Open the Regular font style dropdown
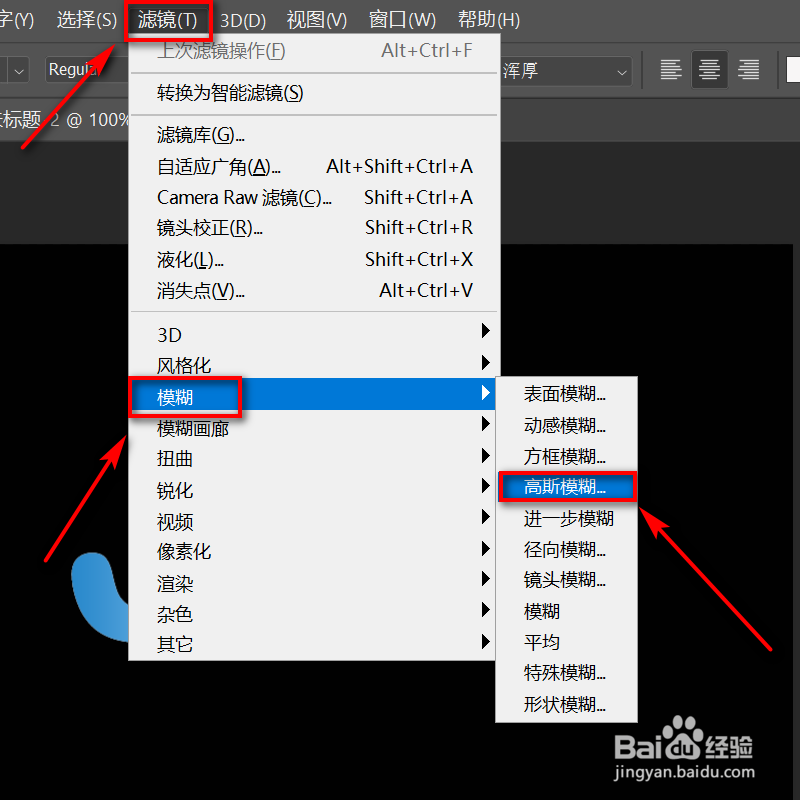This screenshot has width=800, height=800. [87, 69]
